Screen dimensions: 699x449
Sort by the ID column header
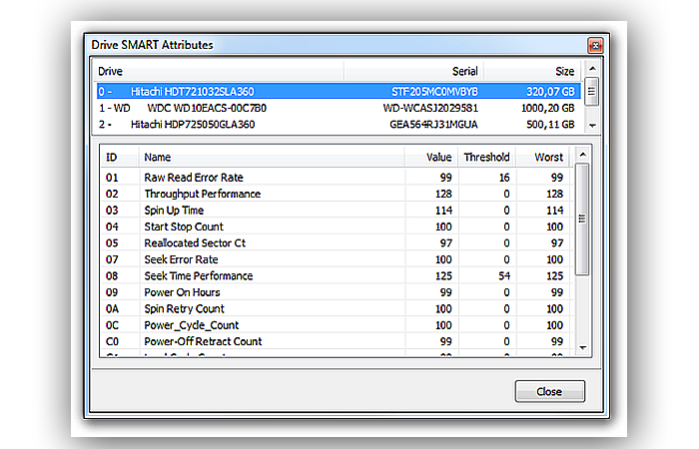click(119, 157)
